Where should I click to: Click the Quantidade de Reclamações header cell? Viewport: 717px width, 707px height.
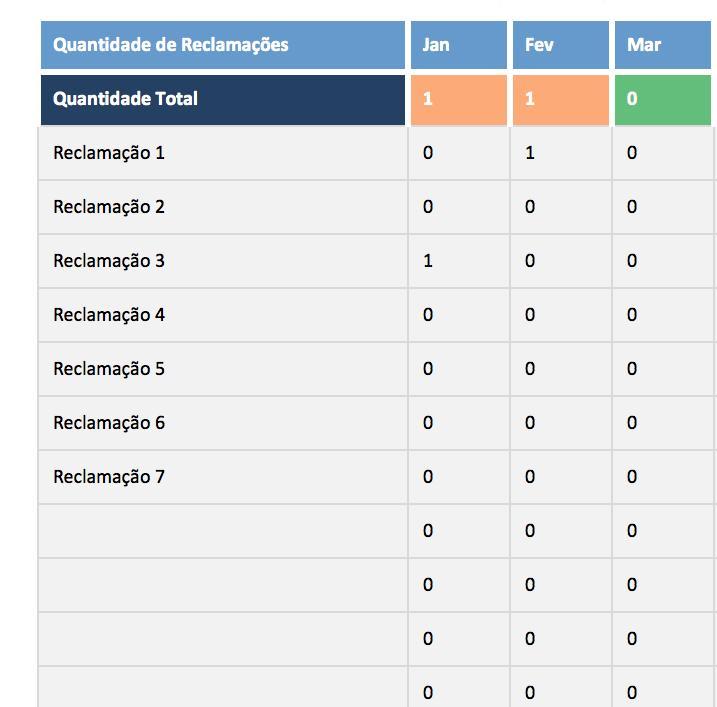pos(222,45)
